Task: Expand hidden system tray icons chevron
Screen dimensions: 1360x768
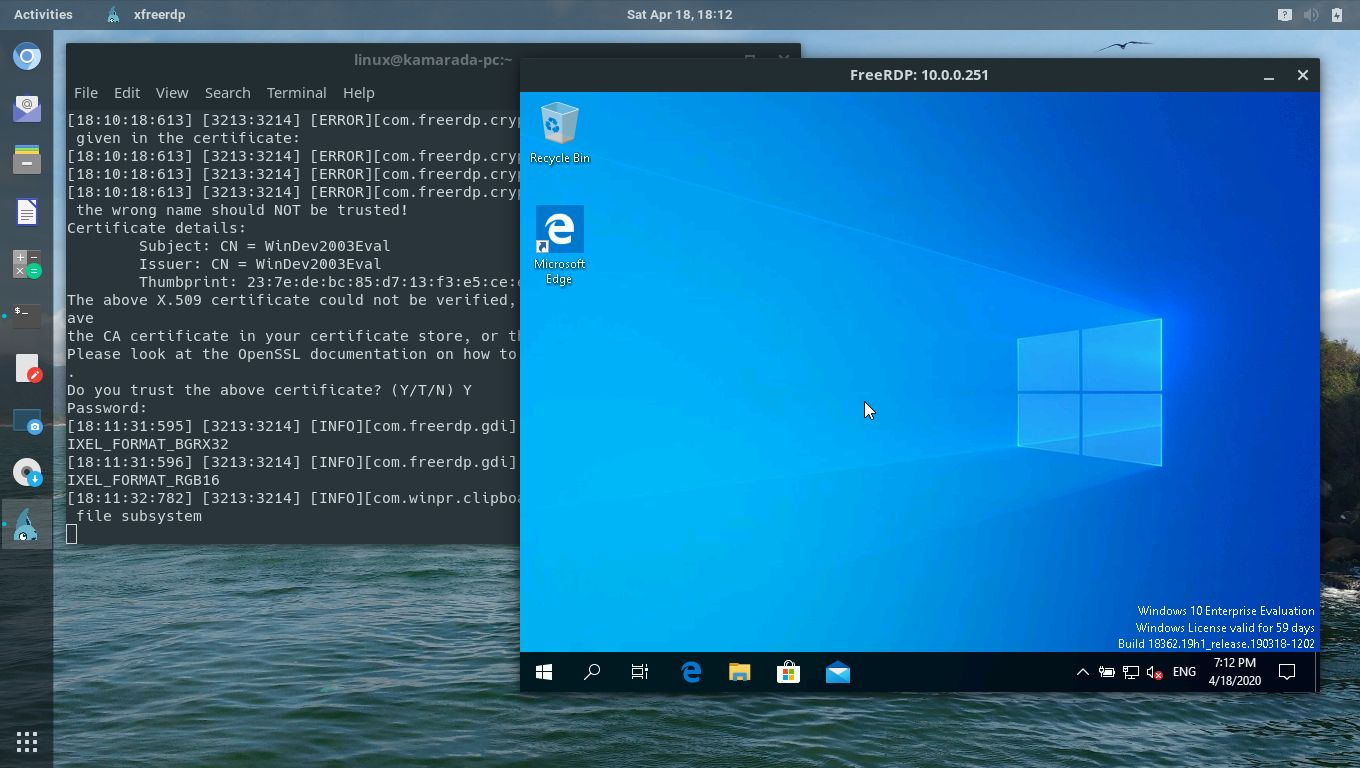Action: click(x=1083, y=671)
